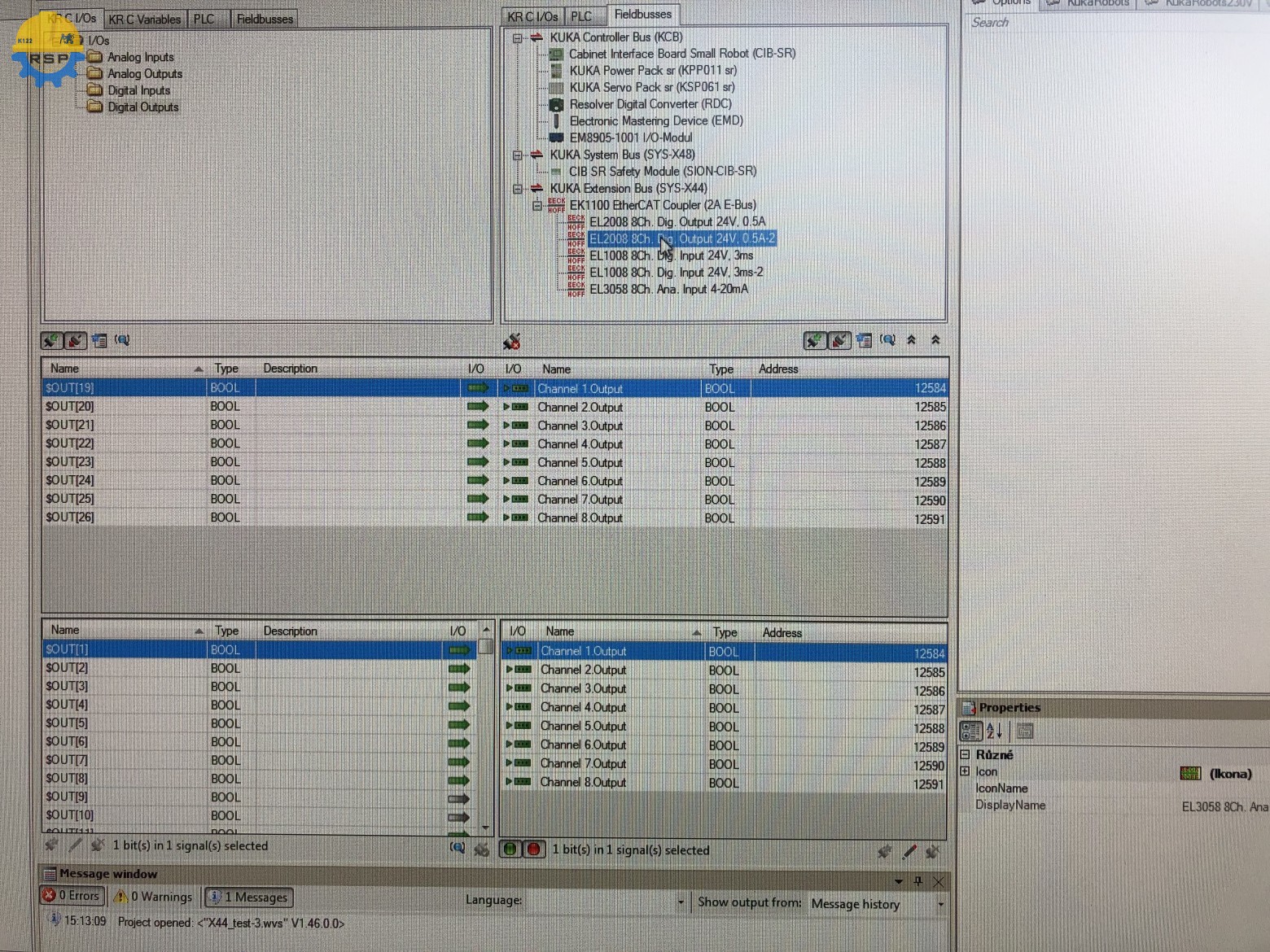
Task: Select the EM8905-1001 I/O-Modul item
Action: point(630,138)
